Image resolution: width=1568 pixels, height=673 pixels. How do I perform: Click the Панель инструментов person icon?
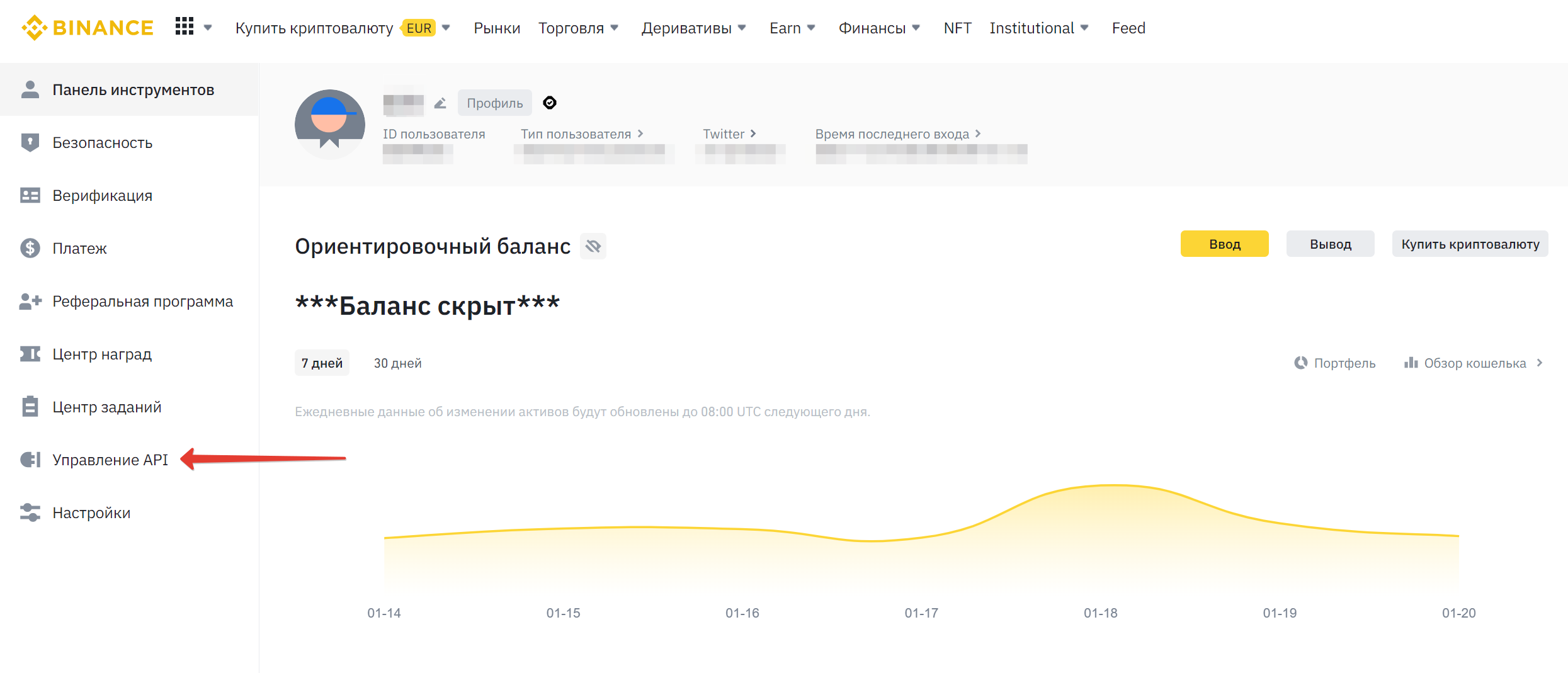tap(30, 89)
